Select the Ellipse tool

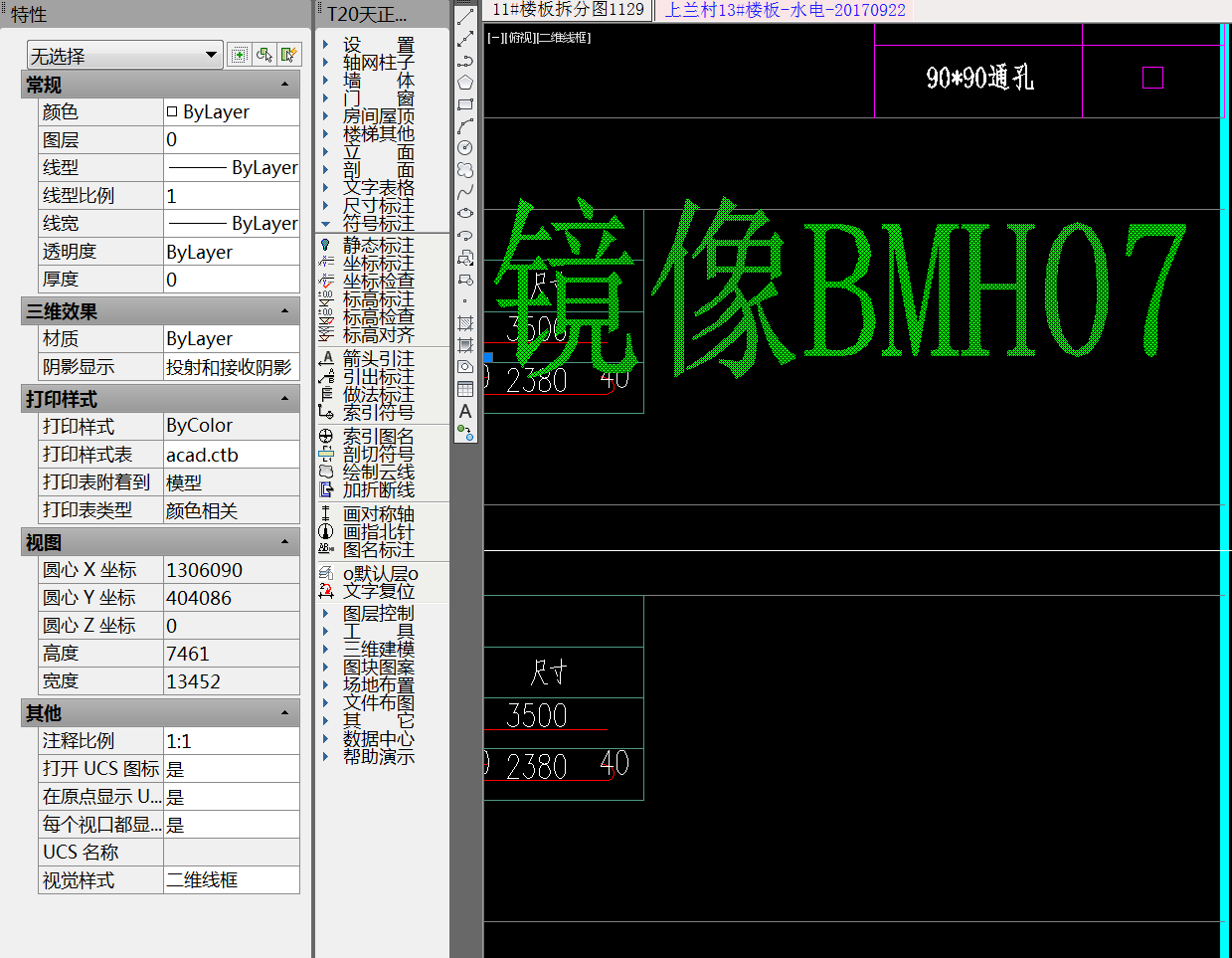pyautogui.click(x=465, y=213)
